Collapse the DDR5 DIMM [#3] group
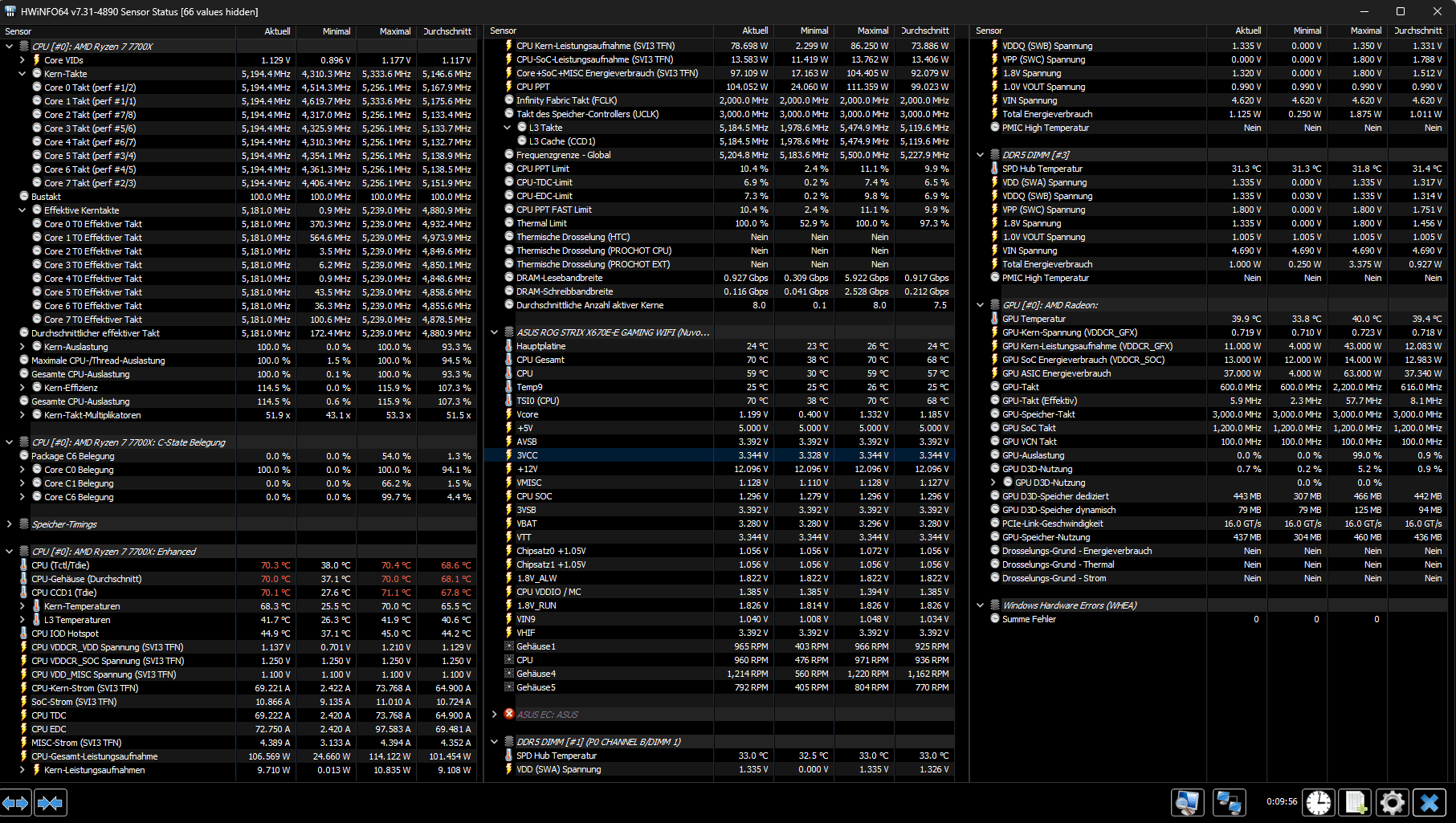Screen dimensions: 1456x823 click(981, 155)
